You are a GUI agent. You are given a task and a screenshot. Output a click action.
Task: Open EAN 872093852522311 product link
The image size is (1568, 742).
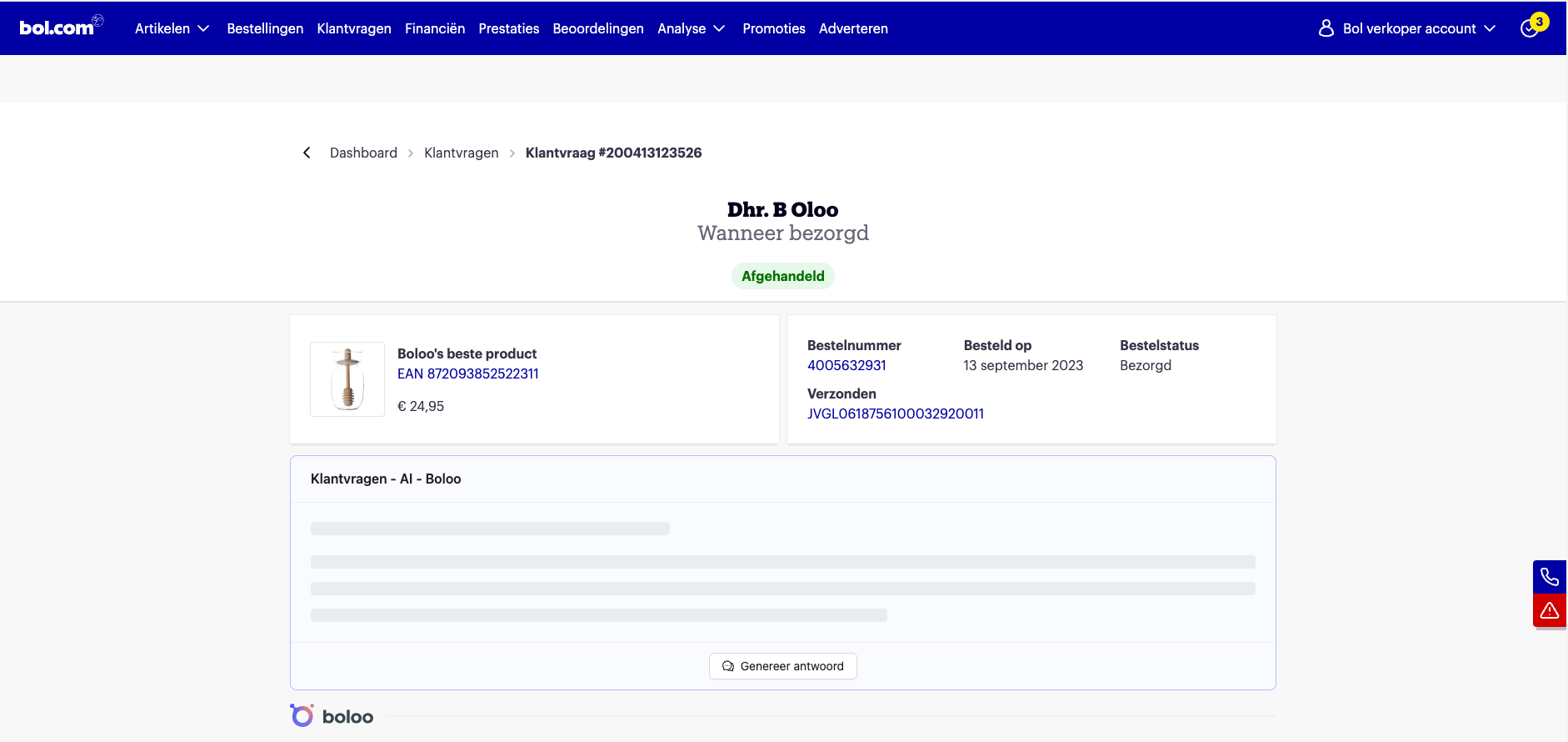pyautogui.click(x=468, y=374)
